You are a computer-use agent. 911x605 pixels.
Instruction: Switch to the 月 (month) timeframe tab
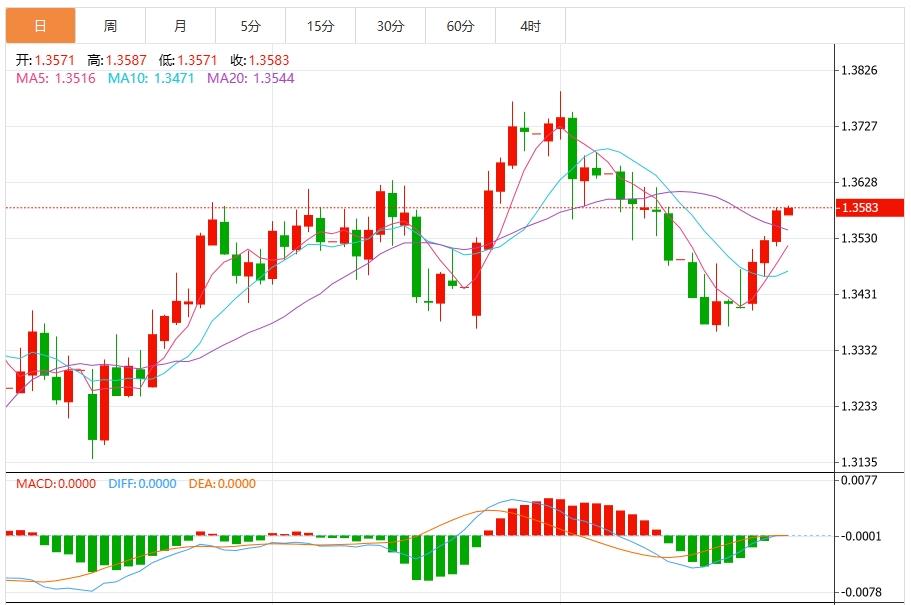tap(181, 22)
